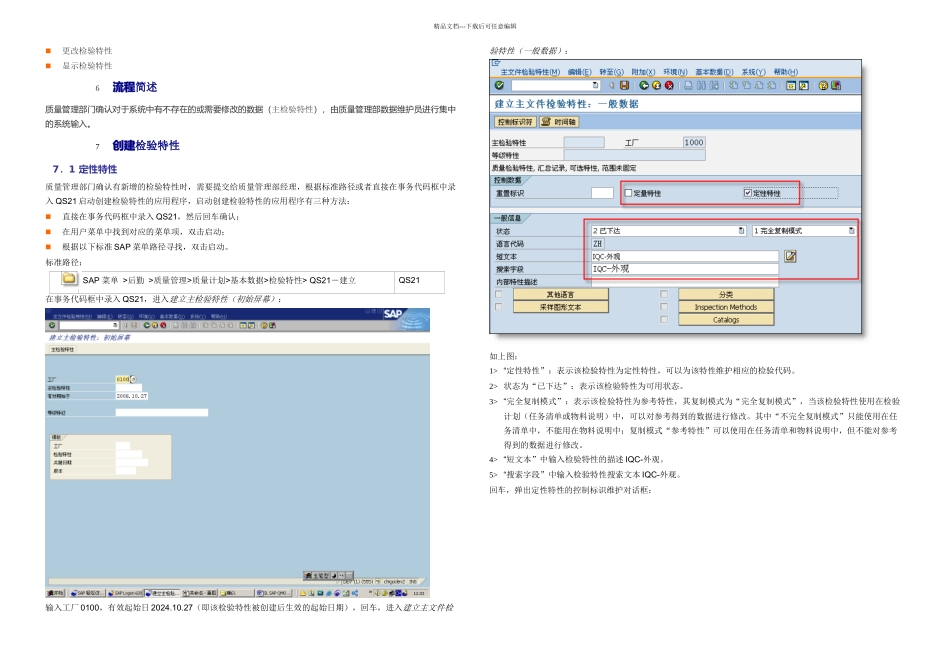Image resolution: width=950 pixels, height=672 pixels.
Task: Click the Previous Page icon in the 一般数据 window
Action: click(x=746, y=85)
